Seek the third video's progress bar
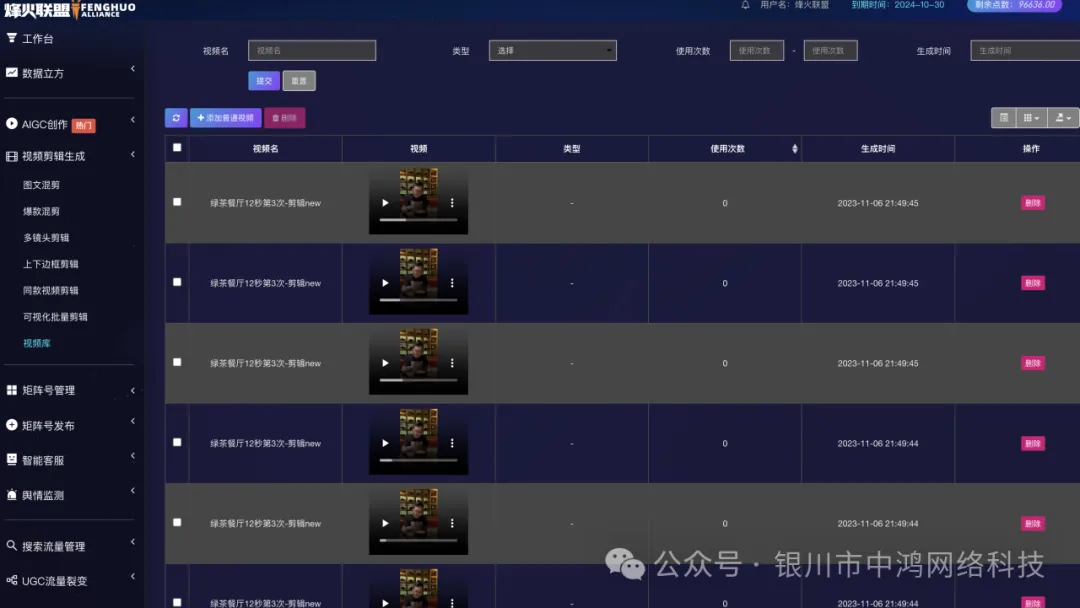 point(418,379)
